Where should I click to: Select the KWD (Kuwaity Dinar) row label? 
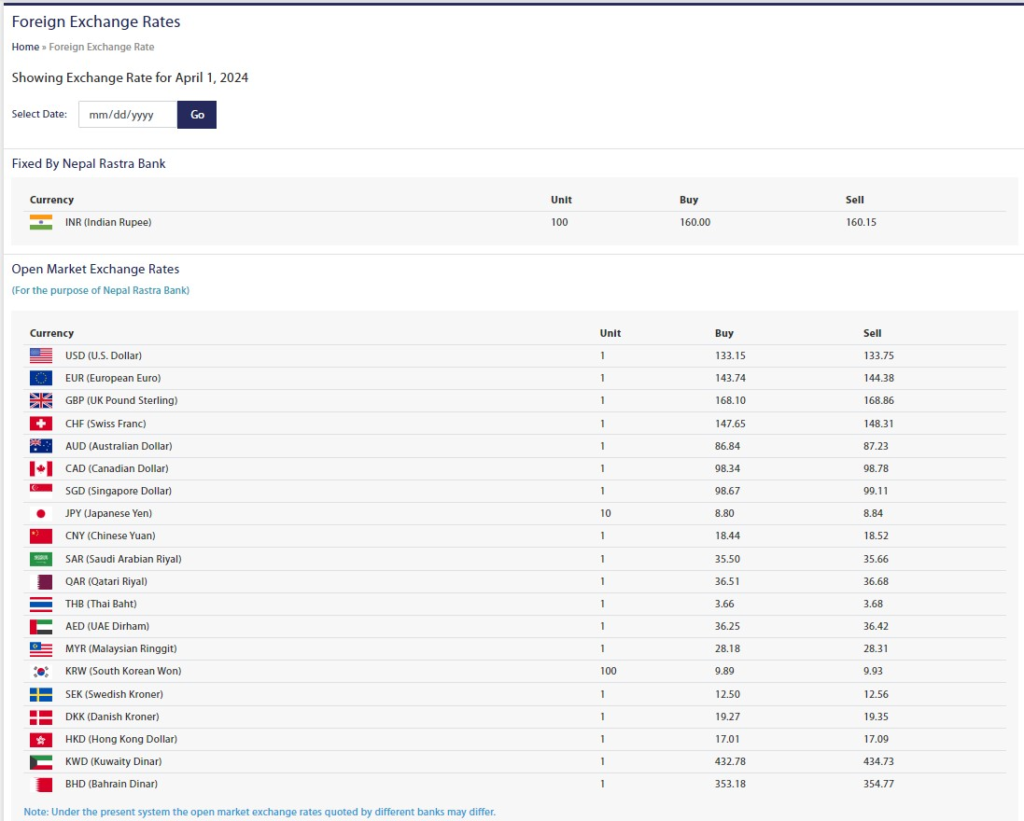tap(111, 762)
